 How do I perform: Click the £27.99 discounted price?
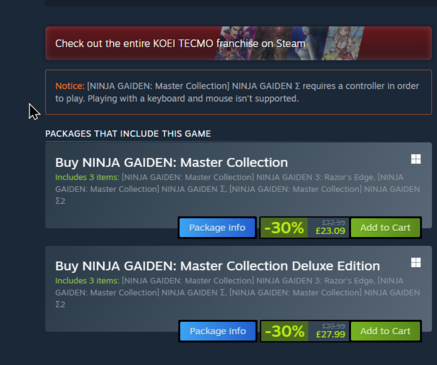[330, 334]
